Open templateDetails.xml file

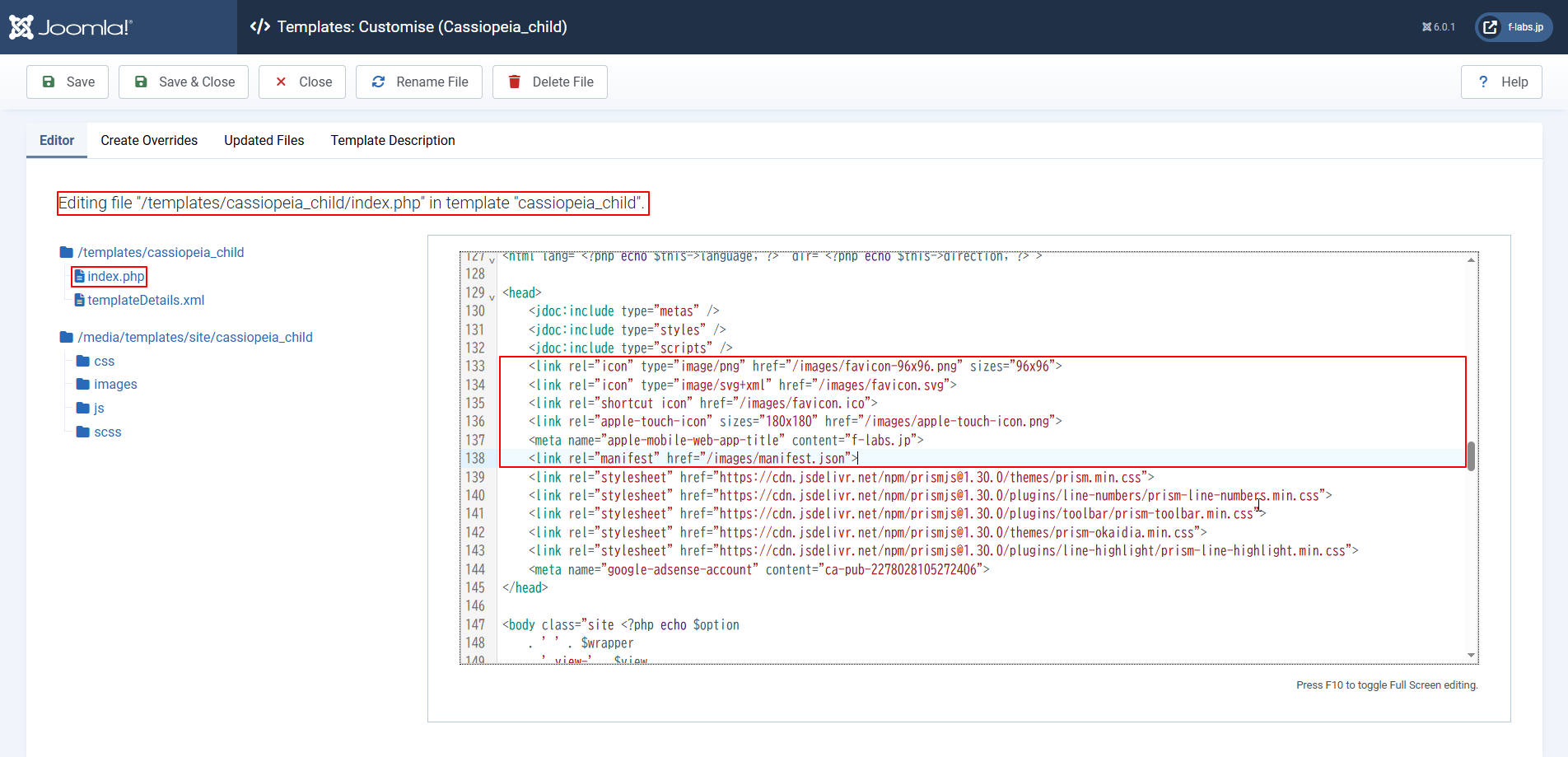[145, 301]
